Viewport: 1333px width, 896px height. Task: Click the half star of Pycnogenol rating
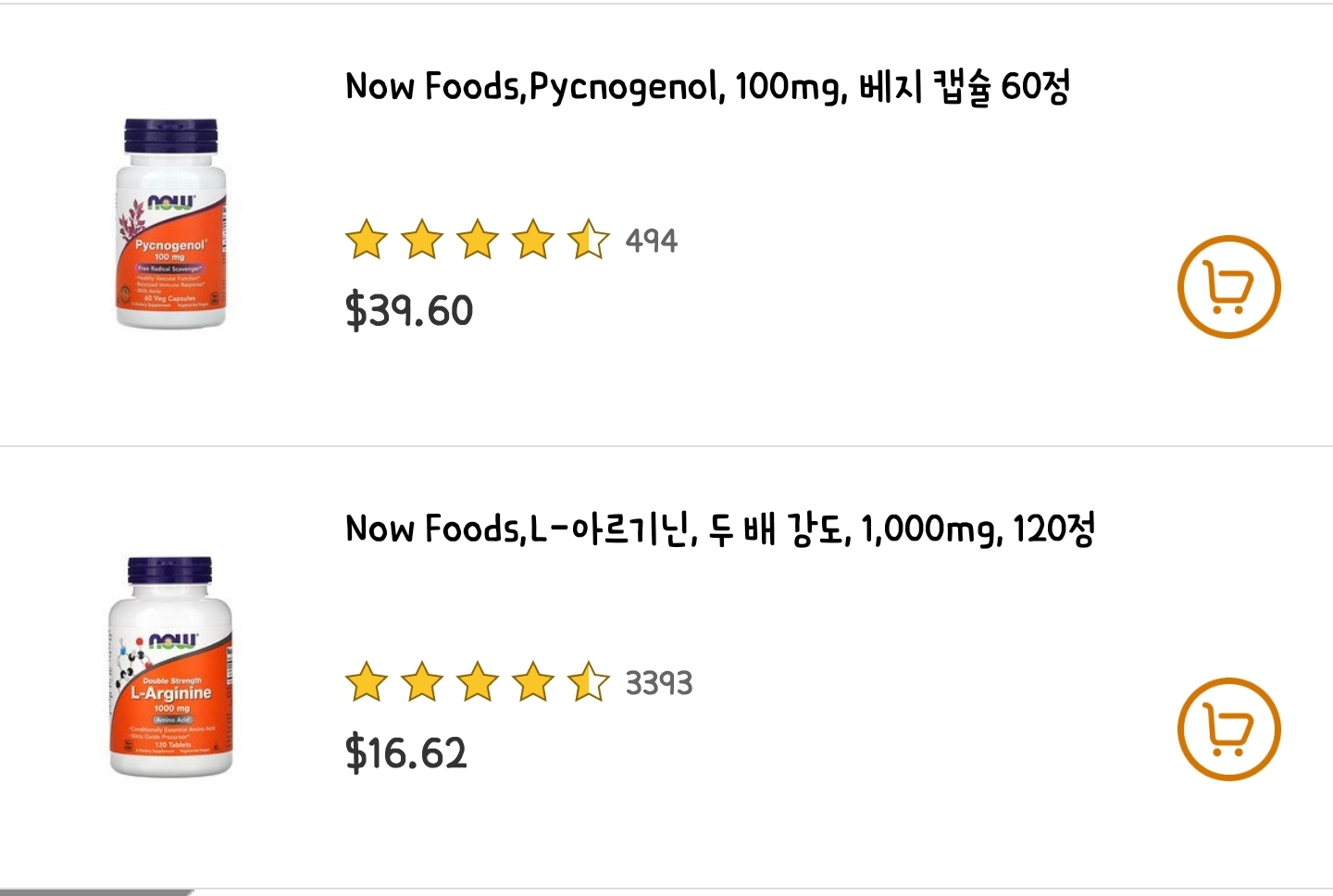pyautogui.click(x=589, y=240)
